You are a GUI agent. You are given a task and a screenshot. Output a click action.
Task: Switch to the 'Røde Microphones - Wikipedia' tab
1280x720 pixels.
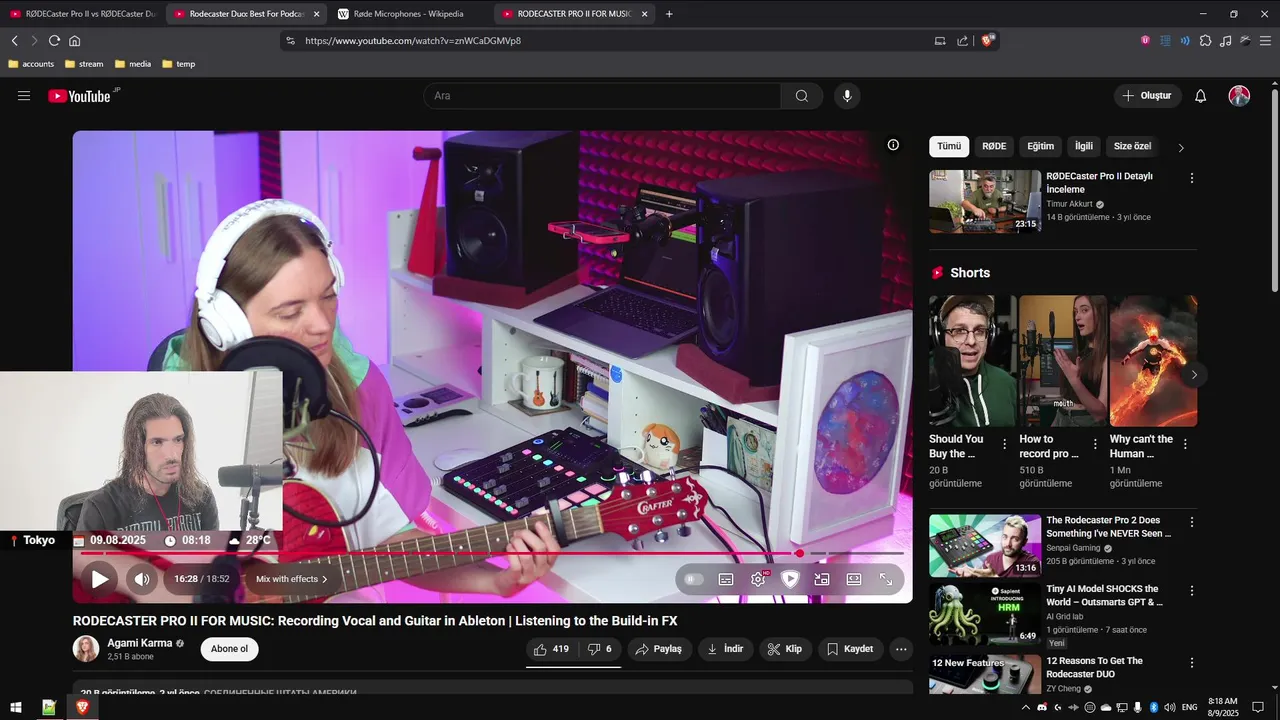click(409, 14)
